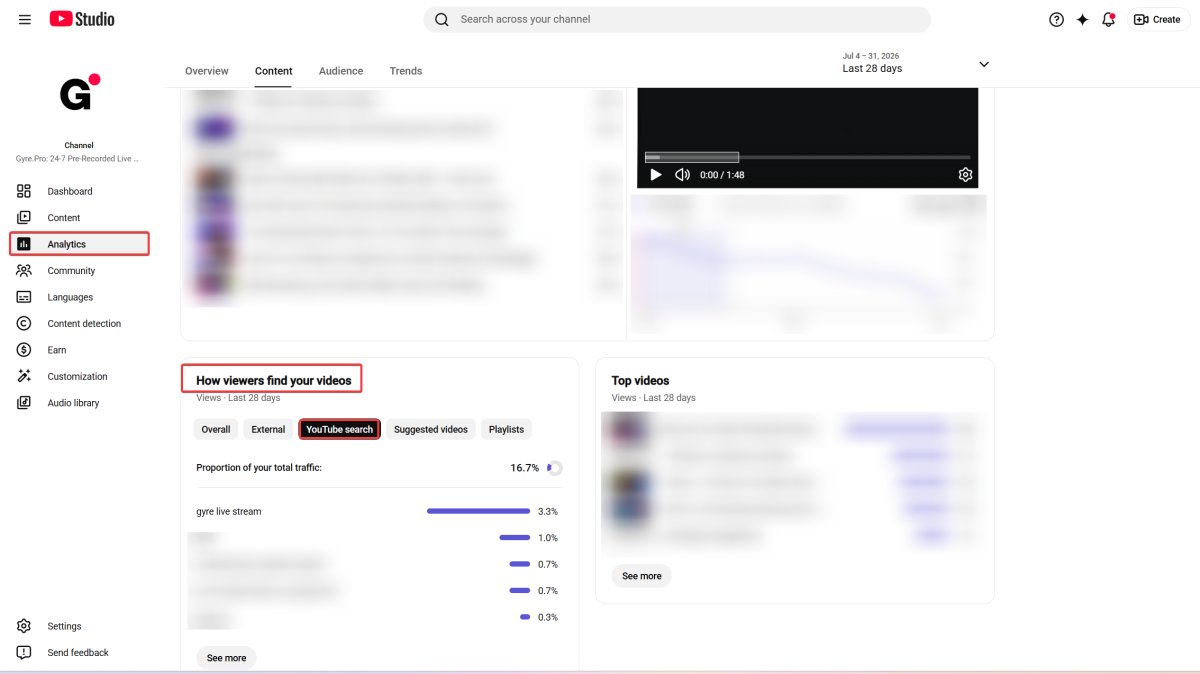The height and width of the screenshot is (674, 1200).
Task: Click the traffic proportion donut indicator
Action: tap(555, 468)
